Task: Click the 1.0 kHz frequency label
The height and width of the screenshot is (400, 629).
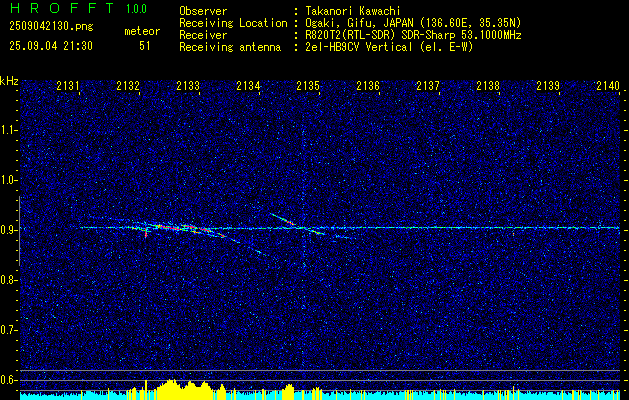Action: pyautogui.click(x=9, y=180)
